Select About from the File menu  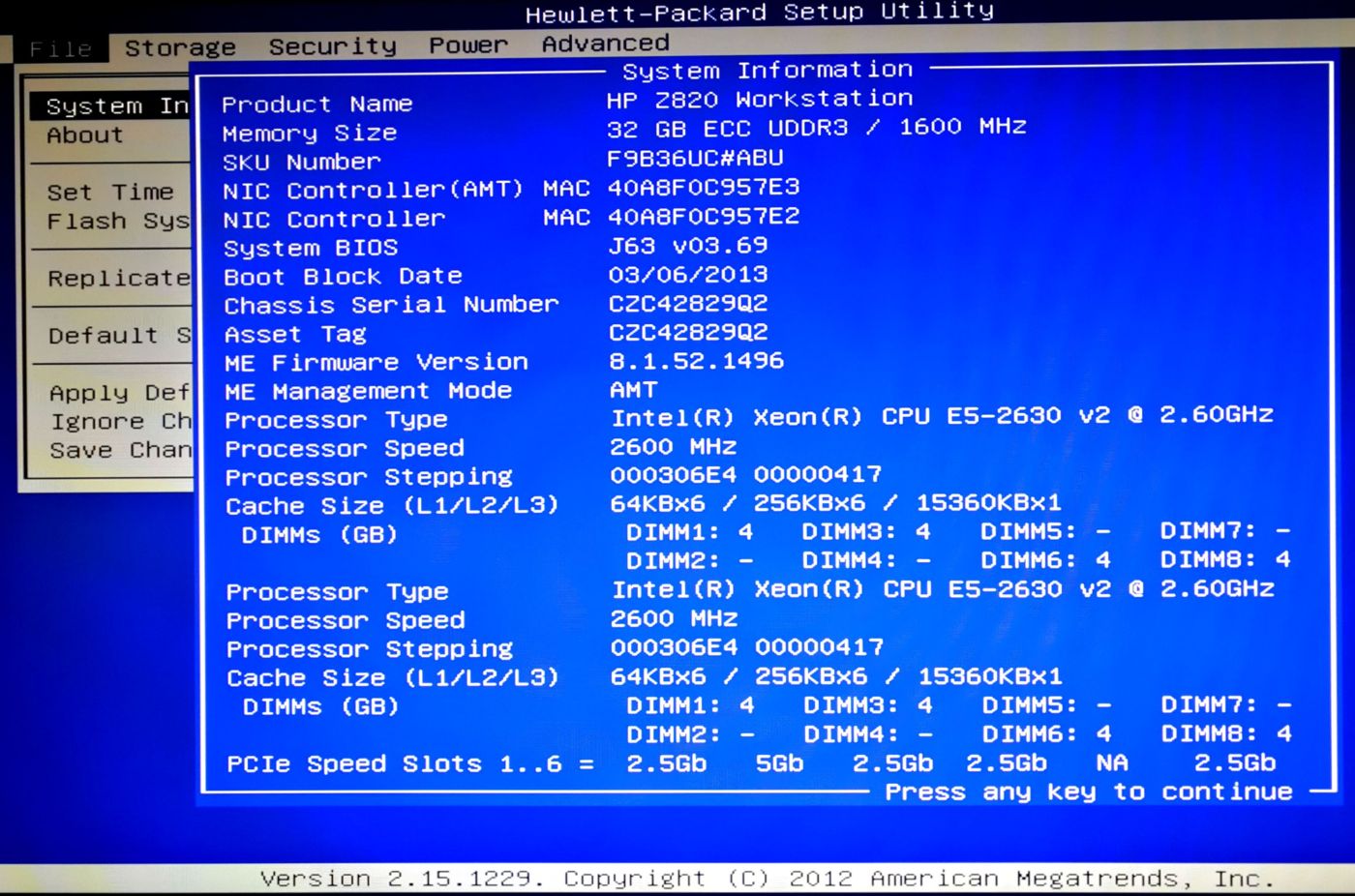click(84, 135)
